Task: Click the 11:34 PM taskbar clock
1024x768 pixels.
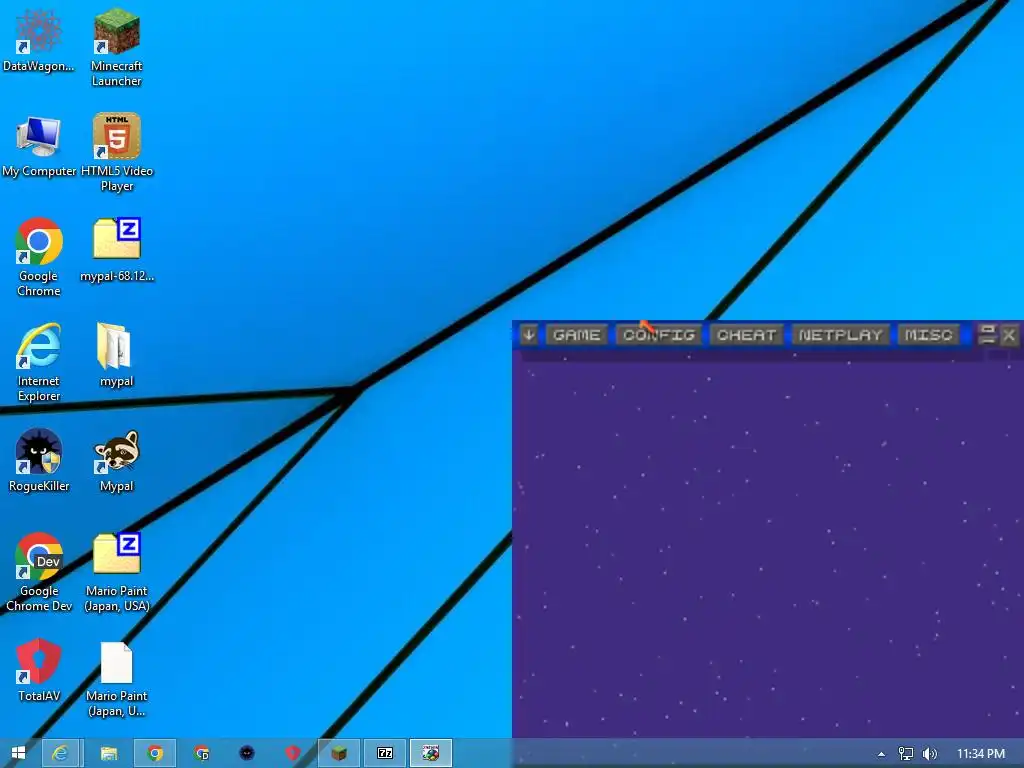Action: tap(980, 754)
